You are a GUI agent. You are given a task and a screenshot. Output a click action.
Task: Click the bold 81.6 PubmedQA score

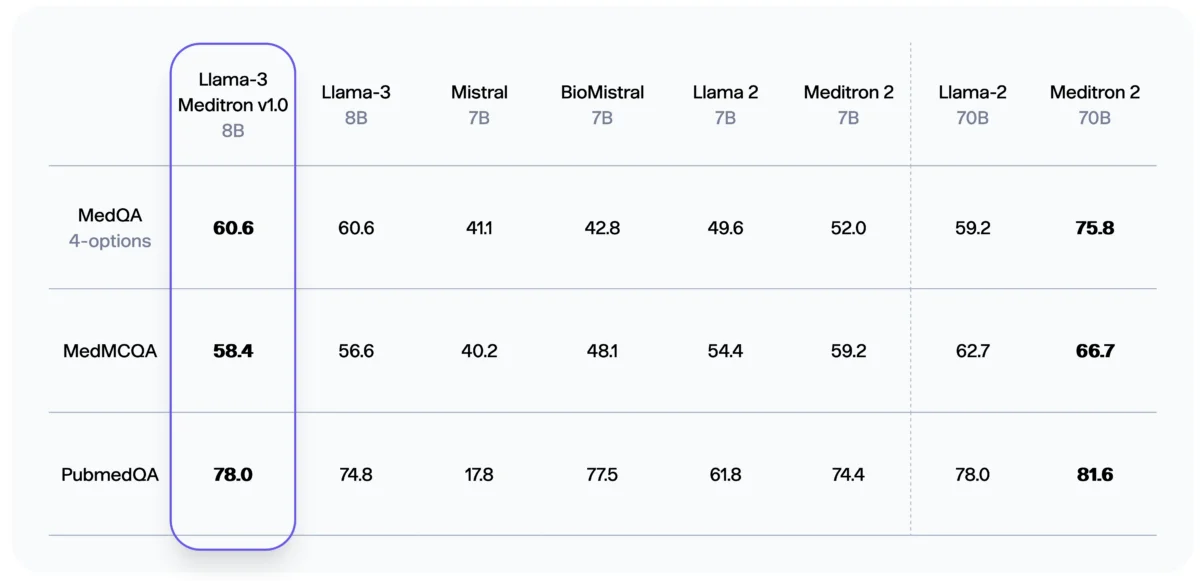(1095, 474)
